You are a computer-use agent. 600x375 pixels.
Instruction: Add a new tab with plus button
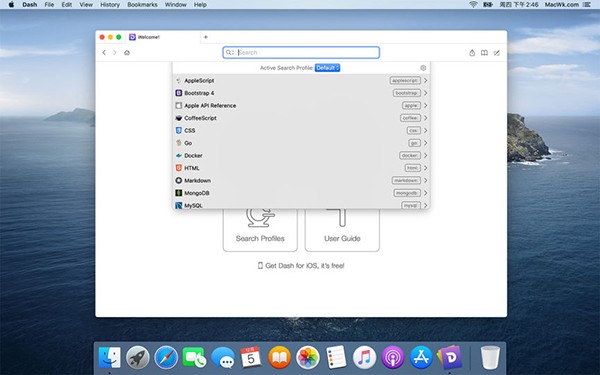(x=206, y=37)
